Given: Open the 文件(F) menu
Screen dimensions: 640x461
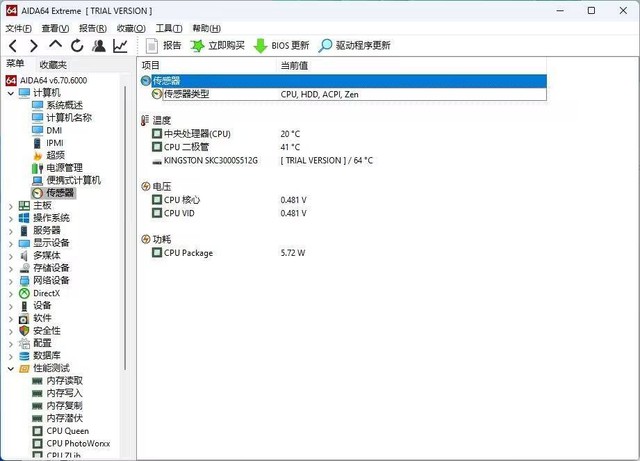Looking at the screenshot, I should click(x=18, y=28).
